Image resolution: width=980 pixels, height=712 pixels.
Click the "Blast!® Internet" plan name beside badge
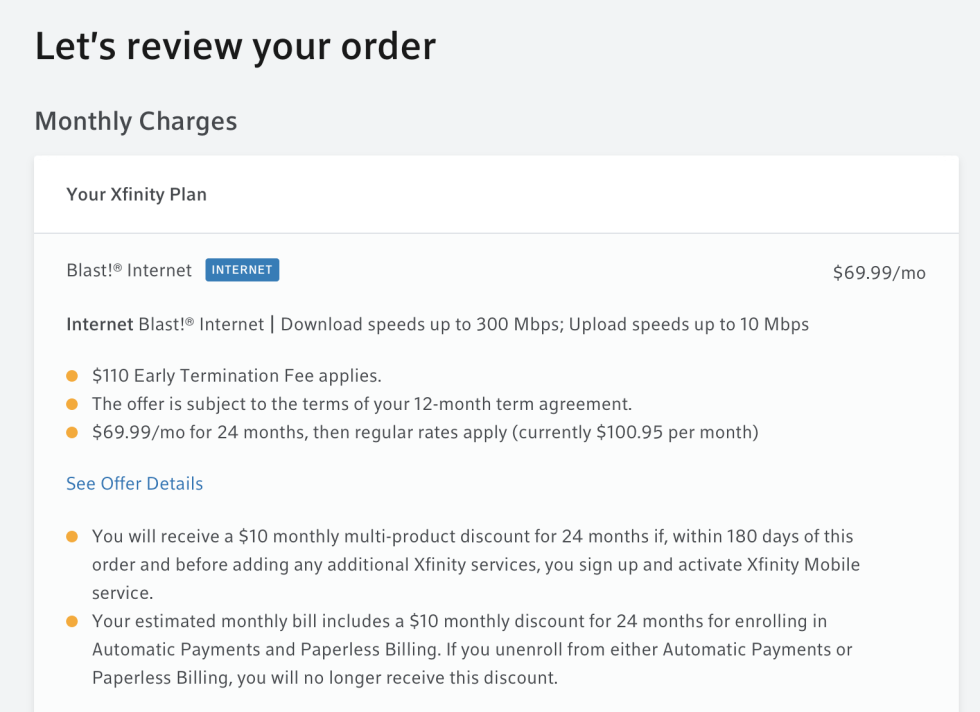click(129, 270)
